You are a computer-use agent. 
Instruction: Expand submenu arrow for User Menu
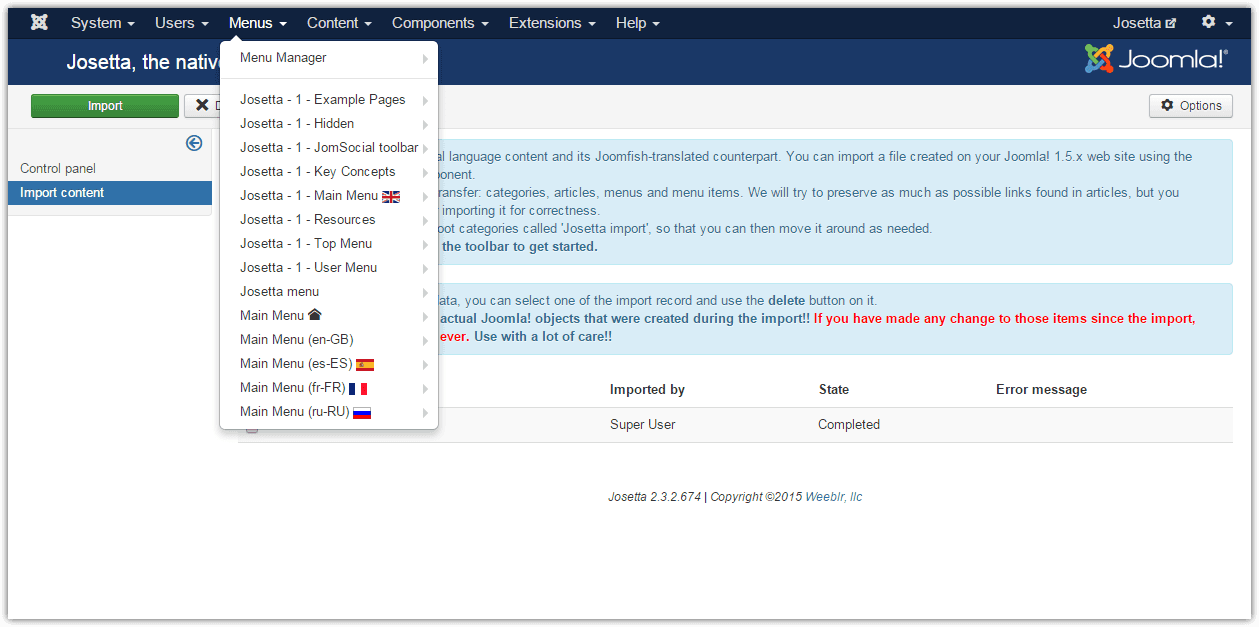(425, 268)
